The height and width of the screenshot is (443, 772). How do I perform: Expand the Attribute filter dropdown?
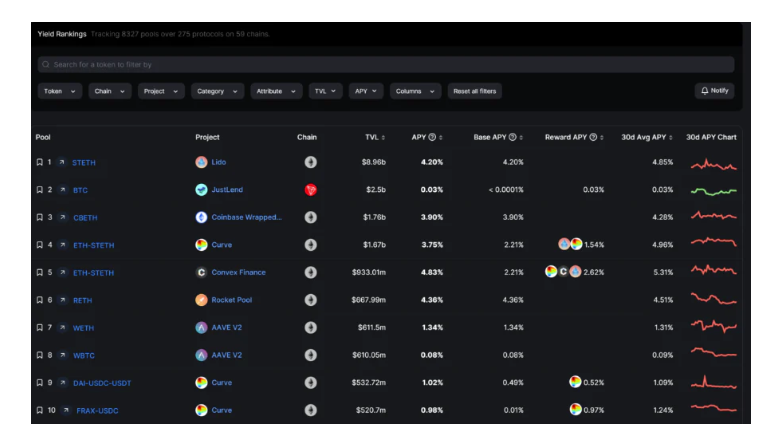pyautogui.click(x=276, y=91)
